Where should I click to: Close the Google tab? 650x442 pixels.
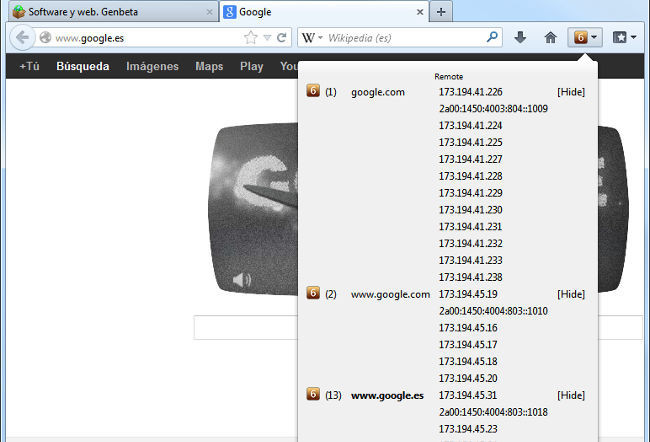420,12
